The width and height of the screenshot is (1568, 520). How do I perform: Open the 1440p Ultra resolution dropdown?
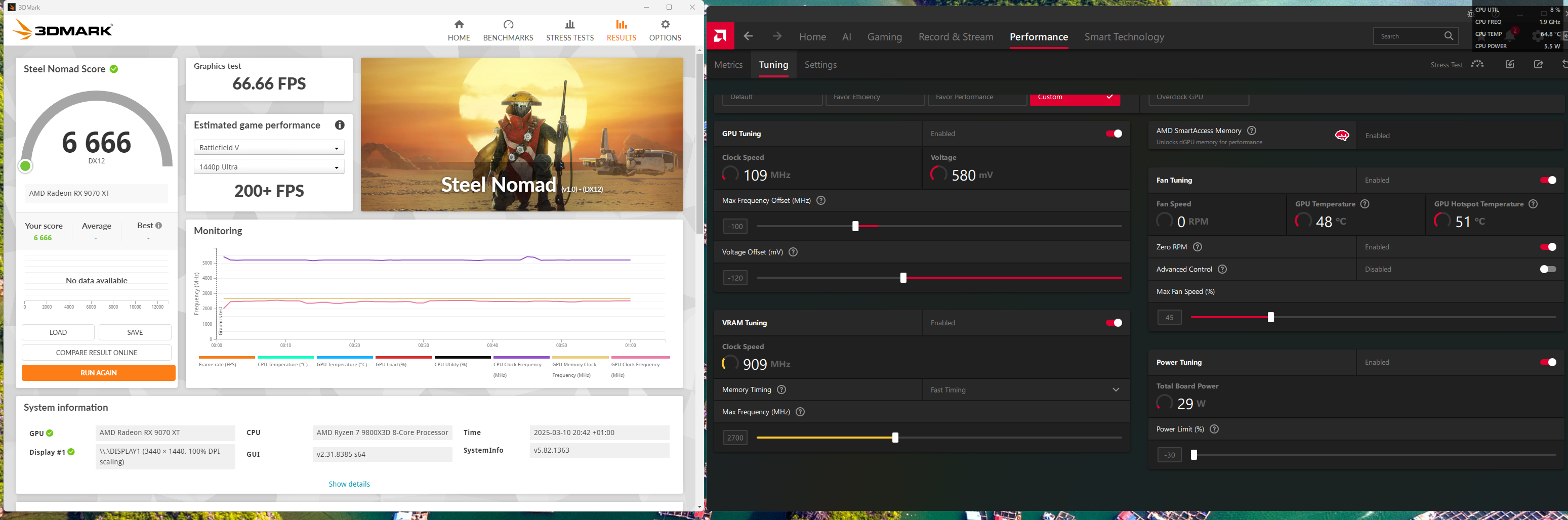coord(269,167)
